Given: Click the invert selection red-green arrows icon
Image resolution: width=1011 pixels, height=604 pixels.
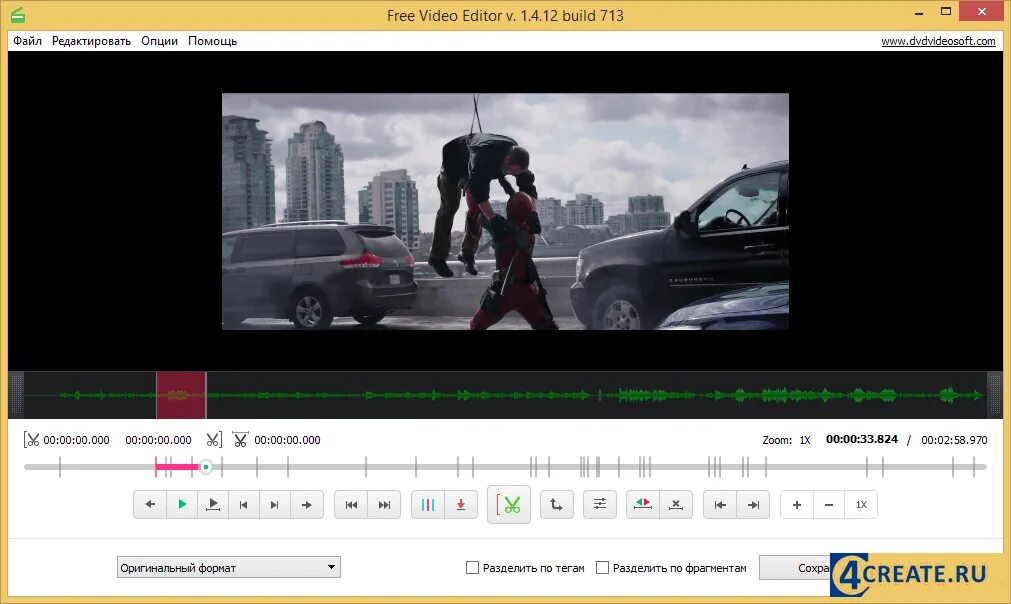Looking at the screenshot, I should 643,505.
